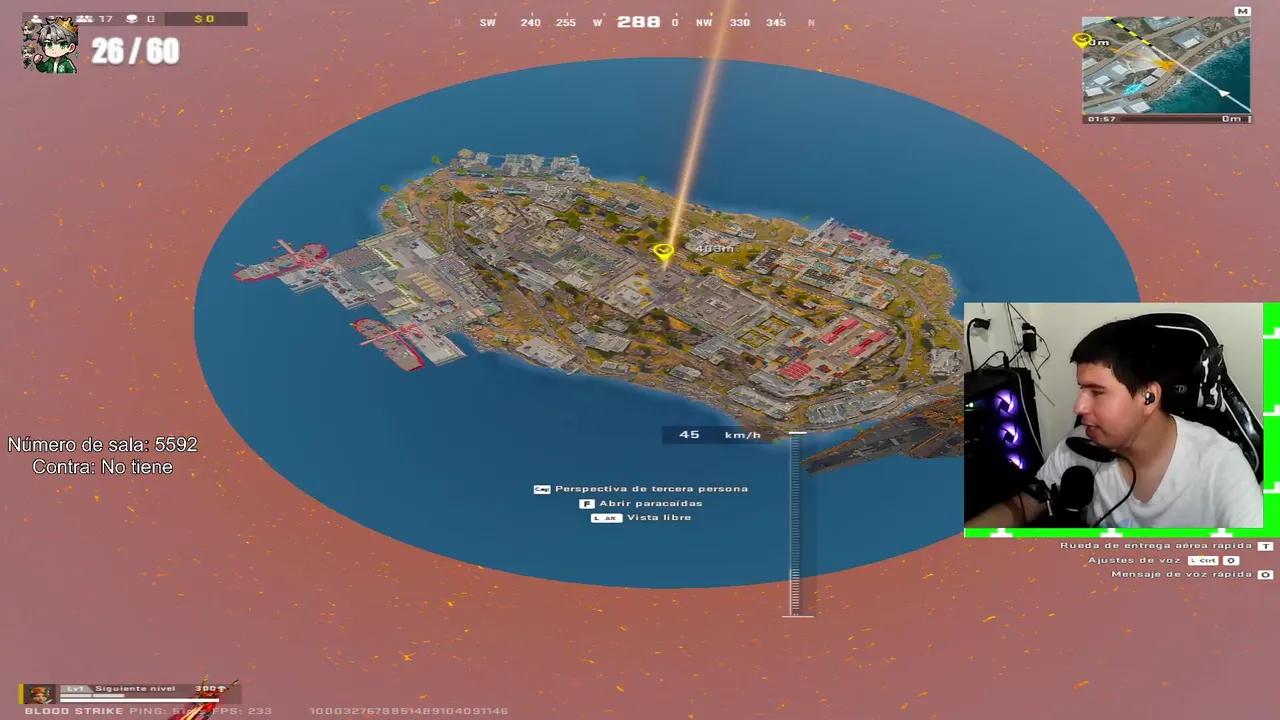Screen dimensions: 1280x720
Task: Click the 01:57 timer under the minimap
Action: [1102, 119]
